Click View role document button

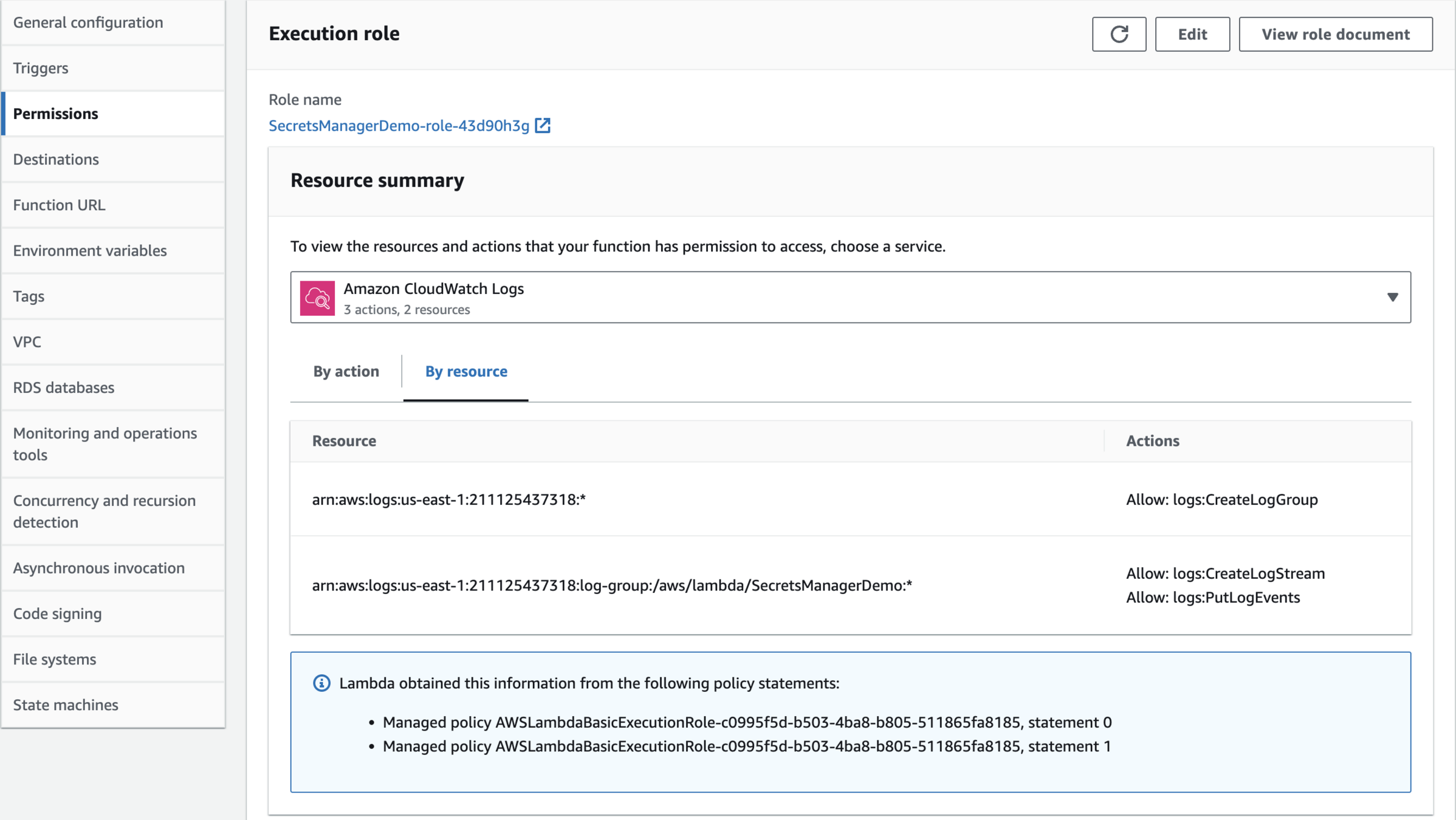click(x=1335, y=34)
